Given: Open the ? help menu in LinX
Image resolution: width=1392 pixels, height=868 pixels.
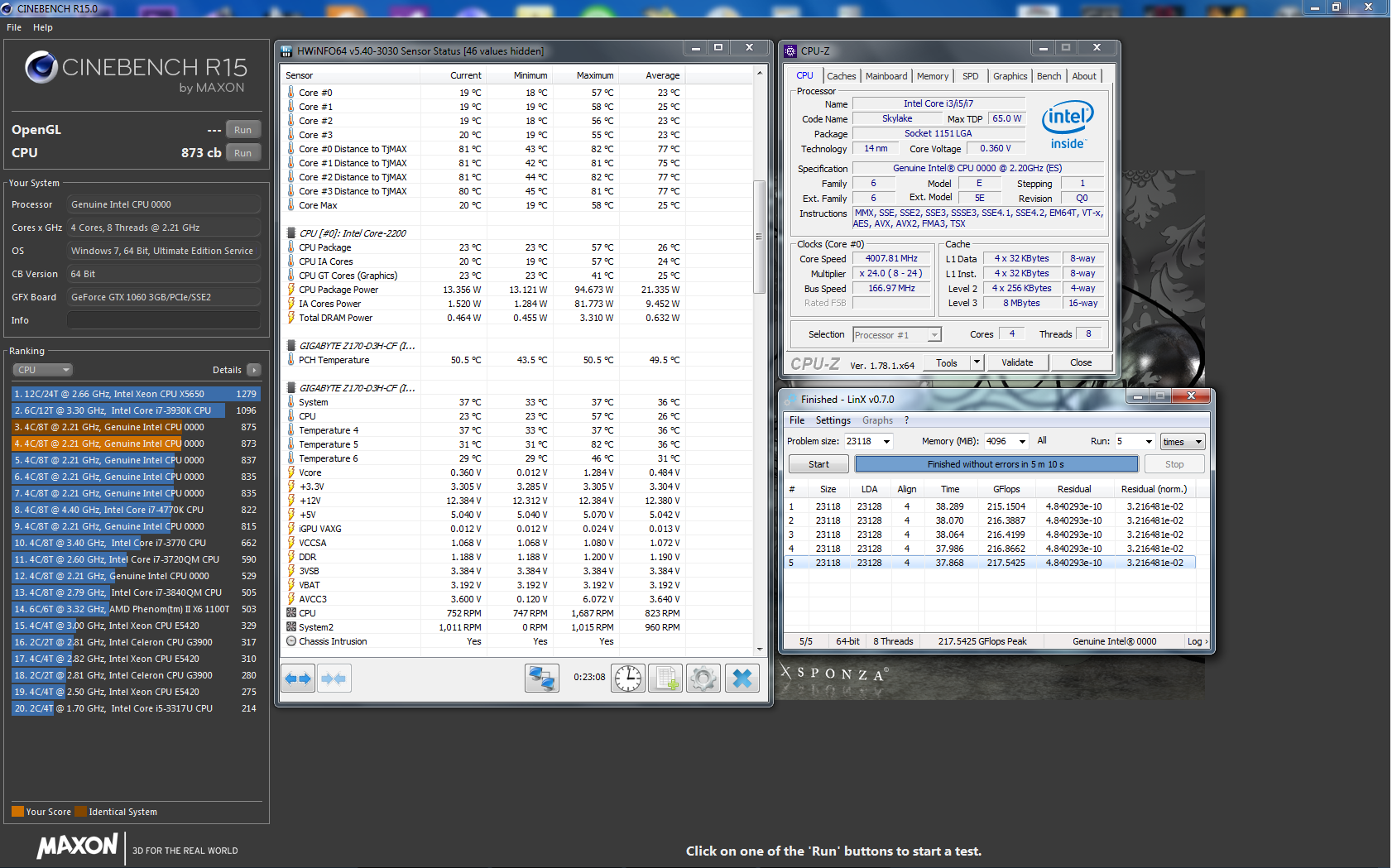Looking at the screenshot, I should coord(907,420).
